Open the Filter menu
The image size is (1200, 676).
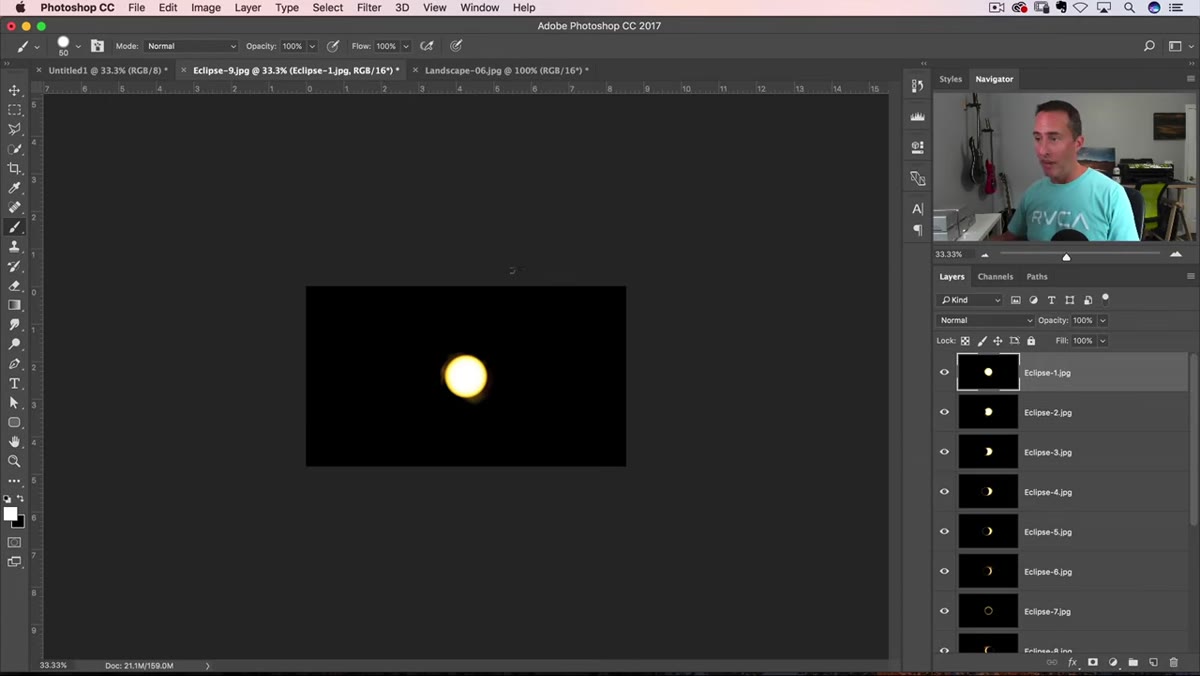tap(369, 7)
